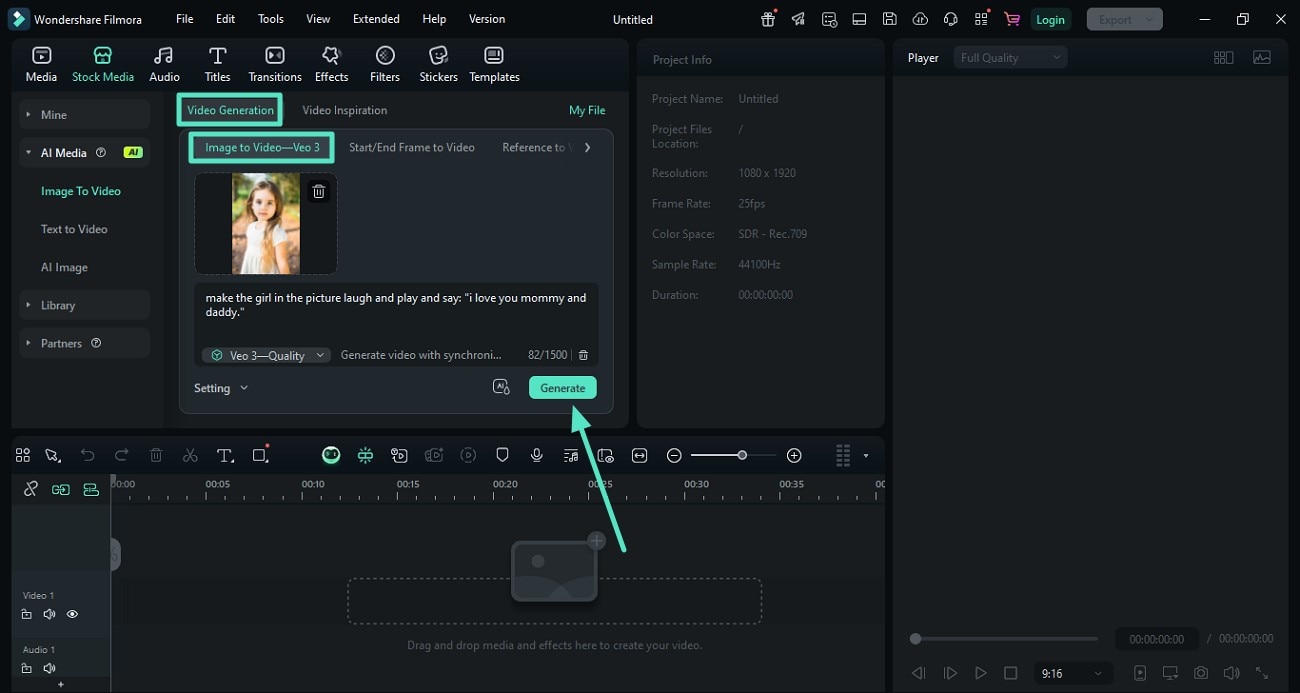Open the Titles tab
Viewport: 1300px width, 693px height.
(217, 64)
